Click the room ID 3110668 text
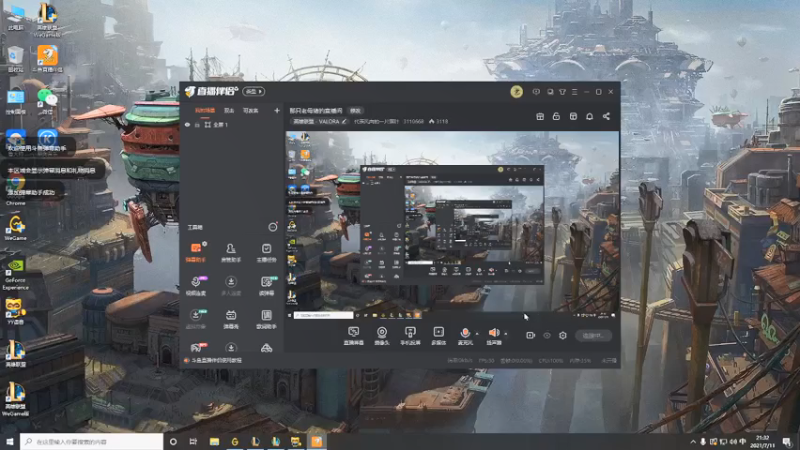 coord(413,121)
